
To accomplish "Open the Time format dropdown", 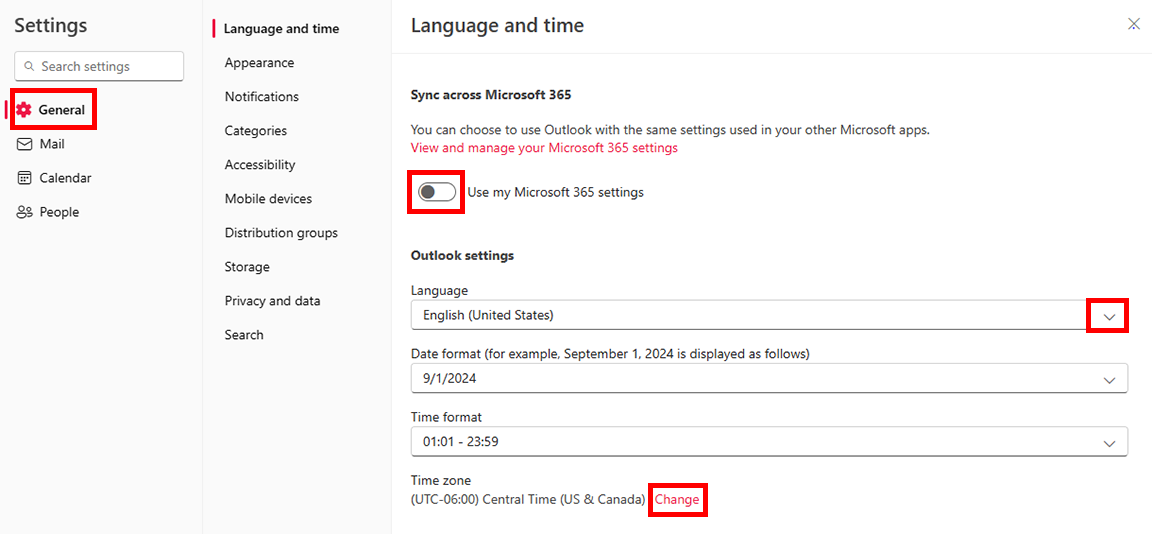I will [1108, 442].
